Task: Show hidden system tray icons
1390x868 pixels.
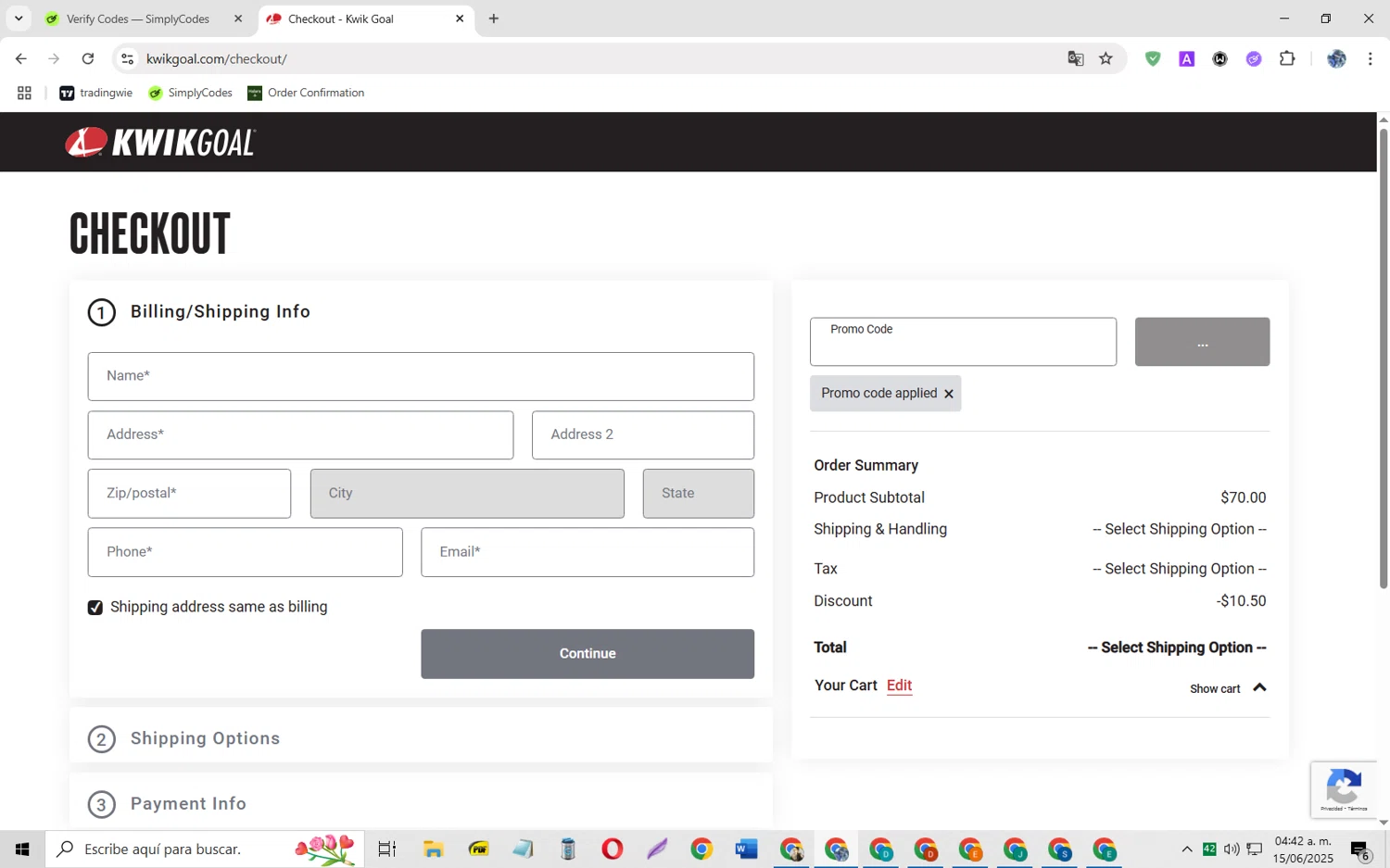Action: [1187, 849]
